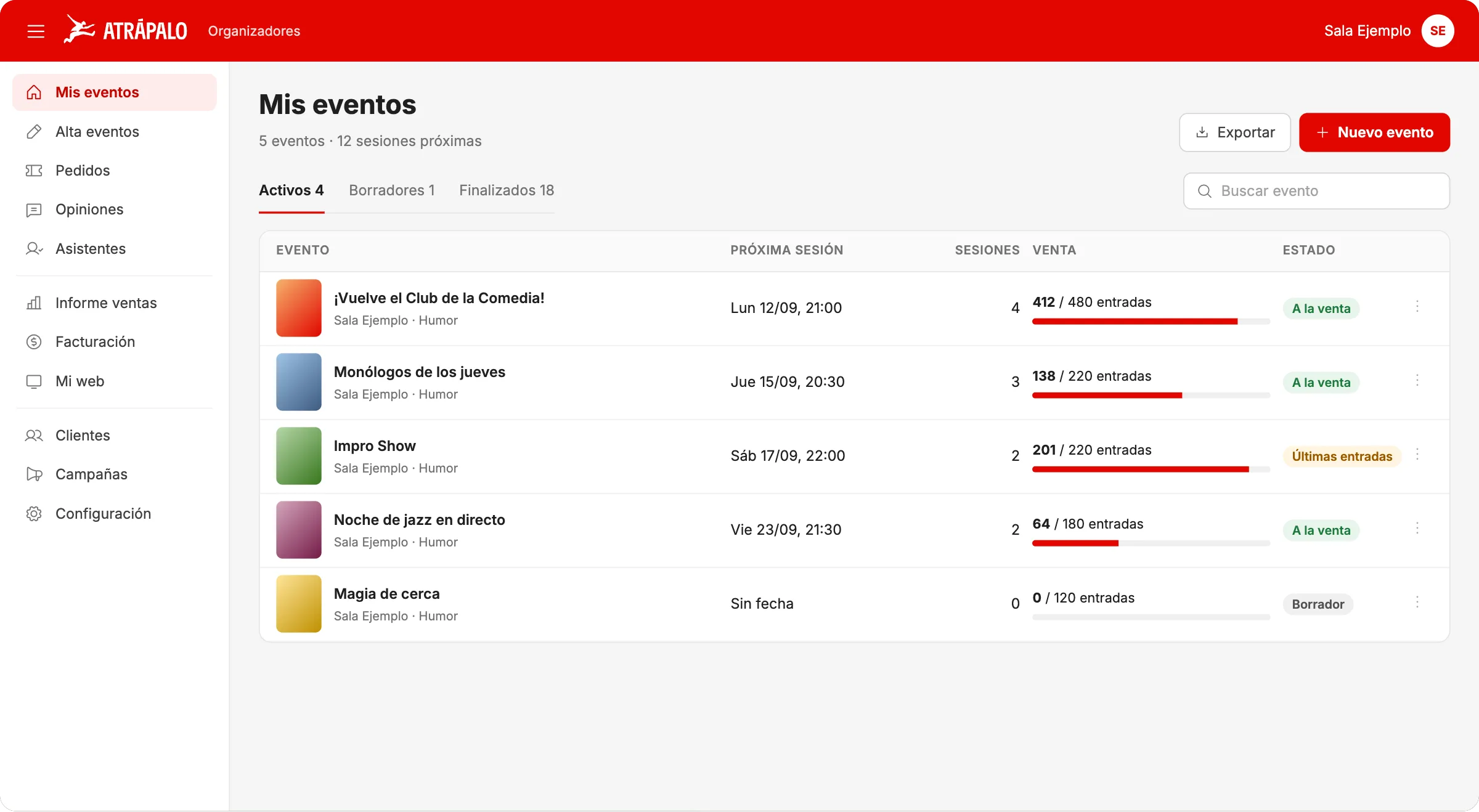1479x812 pixels.
Task: Open the green Impro Show thumbnail
Action: tap(299, 456)
